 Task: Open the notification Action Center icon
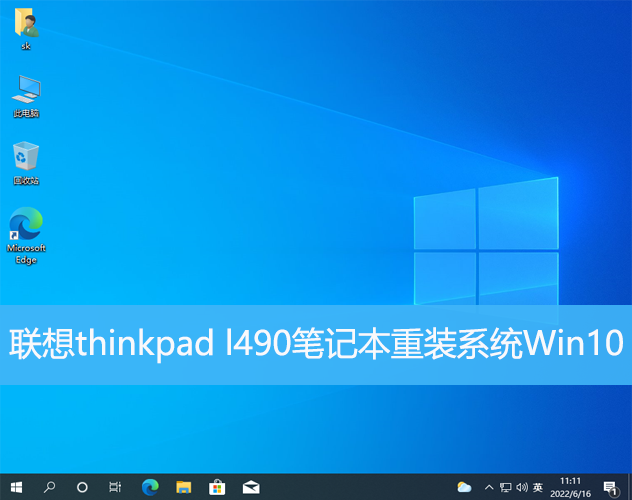tap(610, 487)
